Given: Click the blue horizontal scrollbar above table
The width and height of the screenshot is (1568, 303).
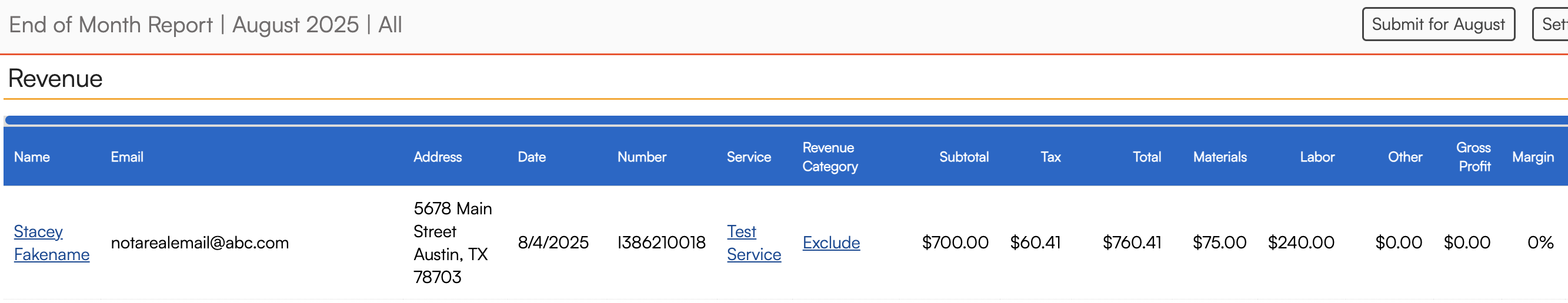Looking at the screenshot, I should (784, 120).
